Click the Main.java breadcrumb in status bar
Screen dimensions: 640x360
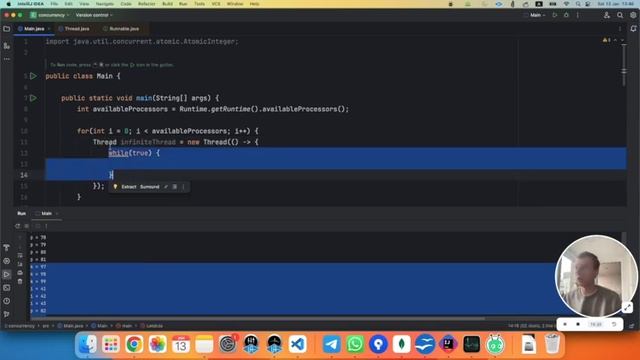[71, 326]
